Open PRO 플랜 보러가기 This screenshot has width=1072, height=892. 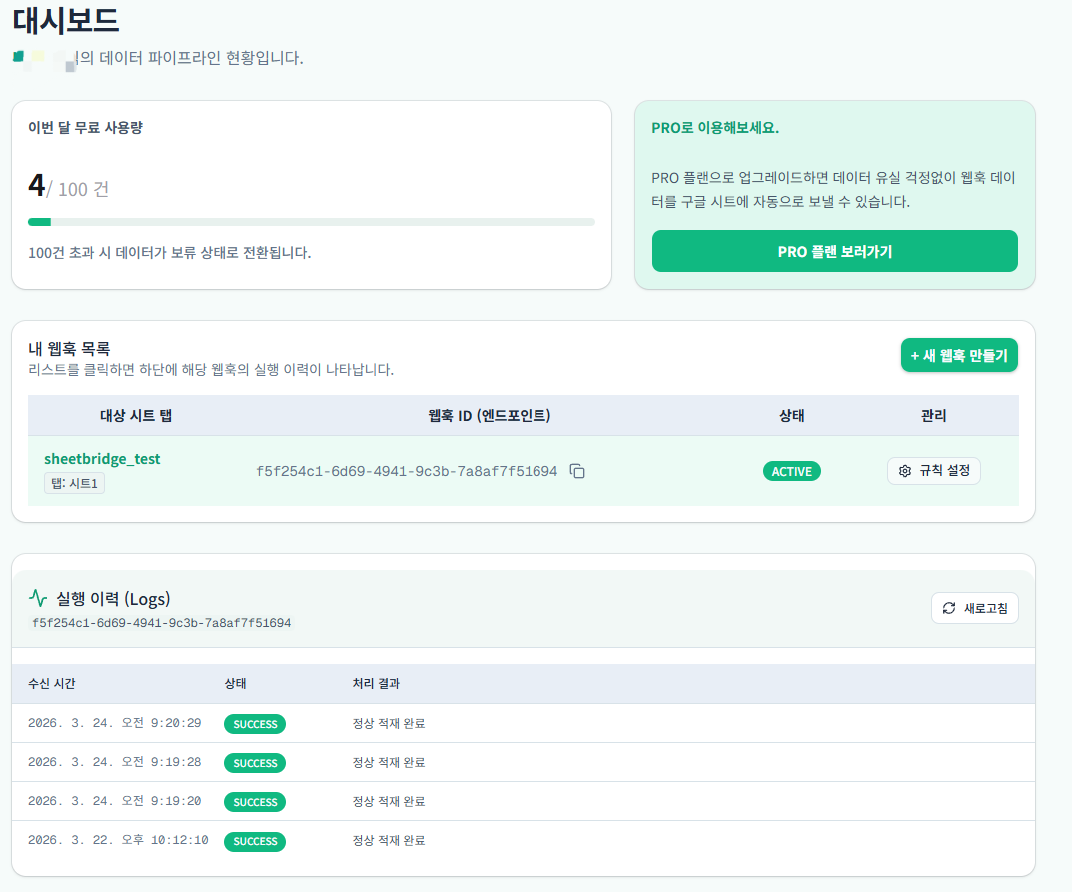(x=834, y=250)
